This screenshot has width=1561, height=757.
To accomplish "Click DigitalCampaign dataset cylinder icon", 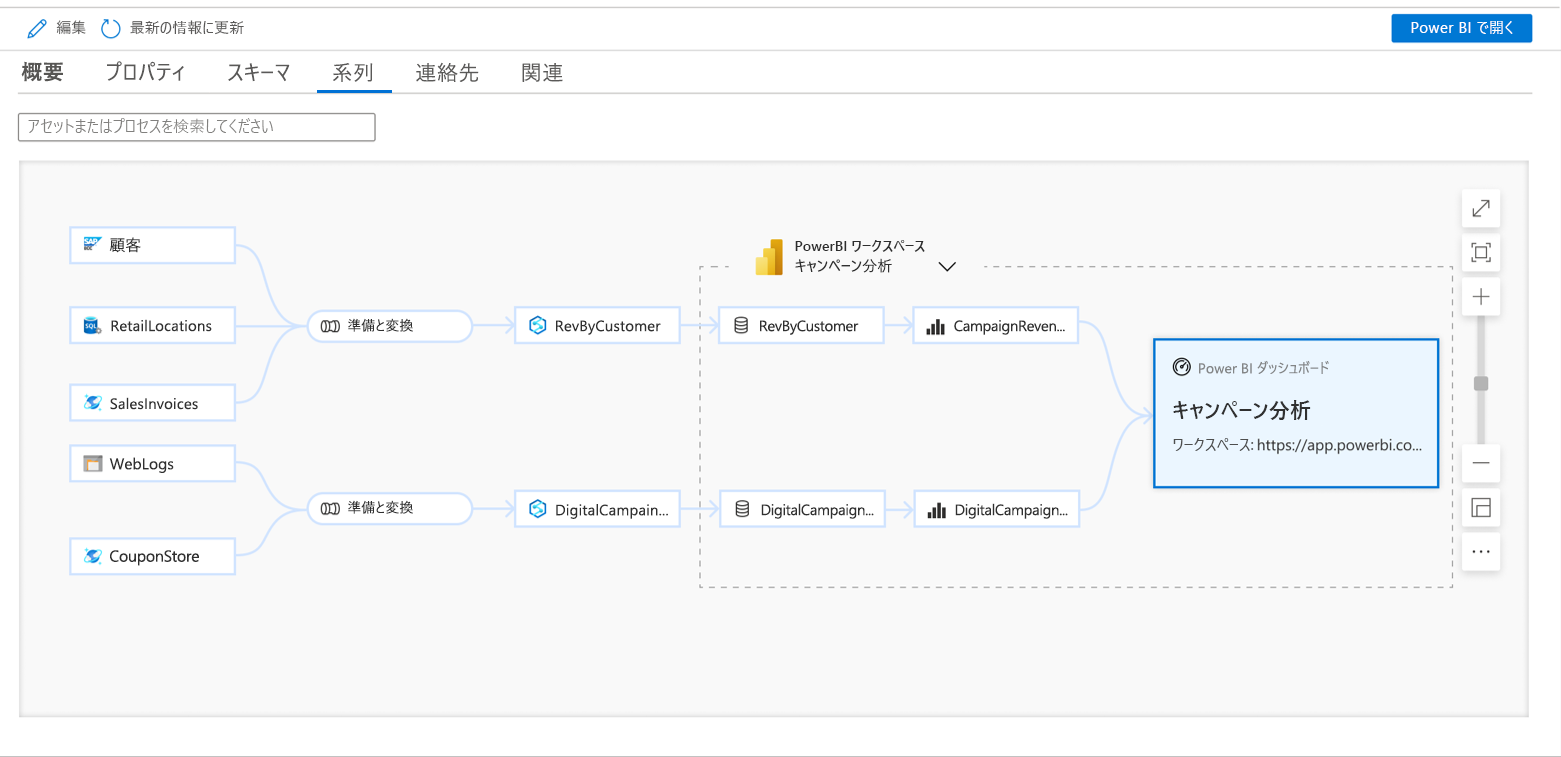I will 742,509.
